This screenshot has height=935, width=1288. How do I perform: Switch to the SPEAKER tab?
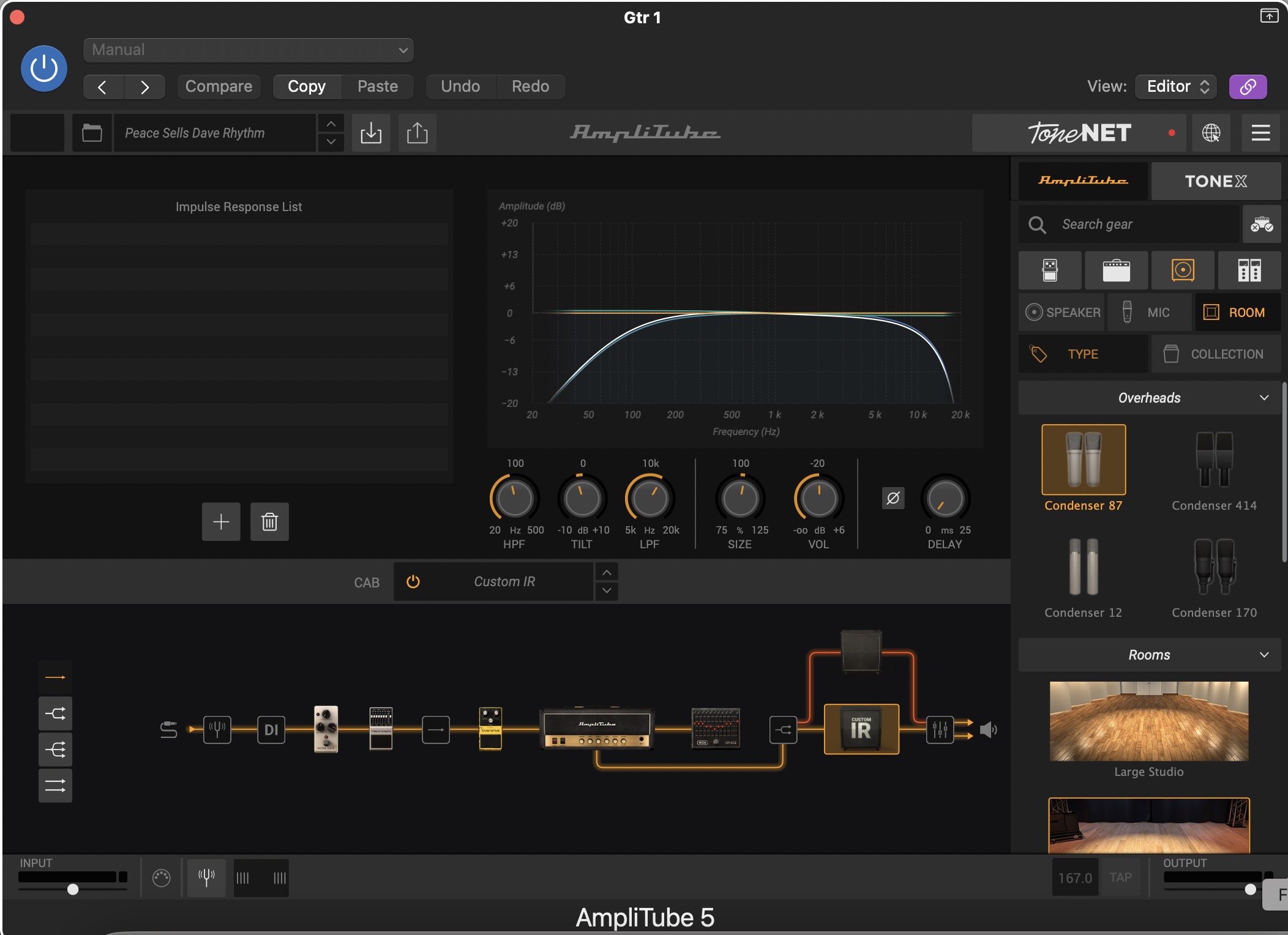point(1061,312)
